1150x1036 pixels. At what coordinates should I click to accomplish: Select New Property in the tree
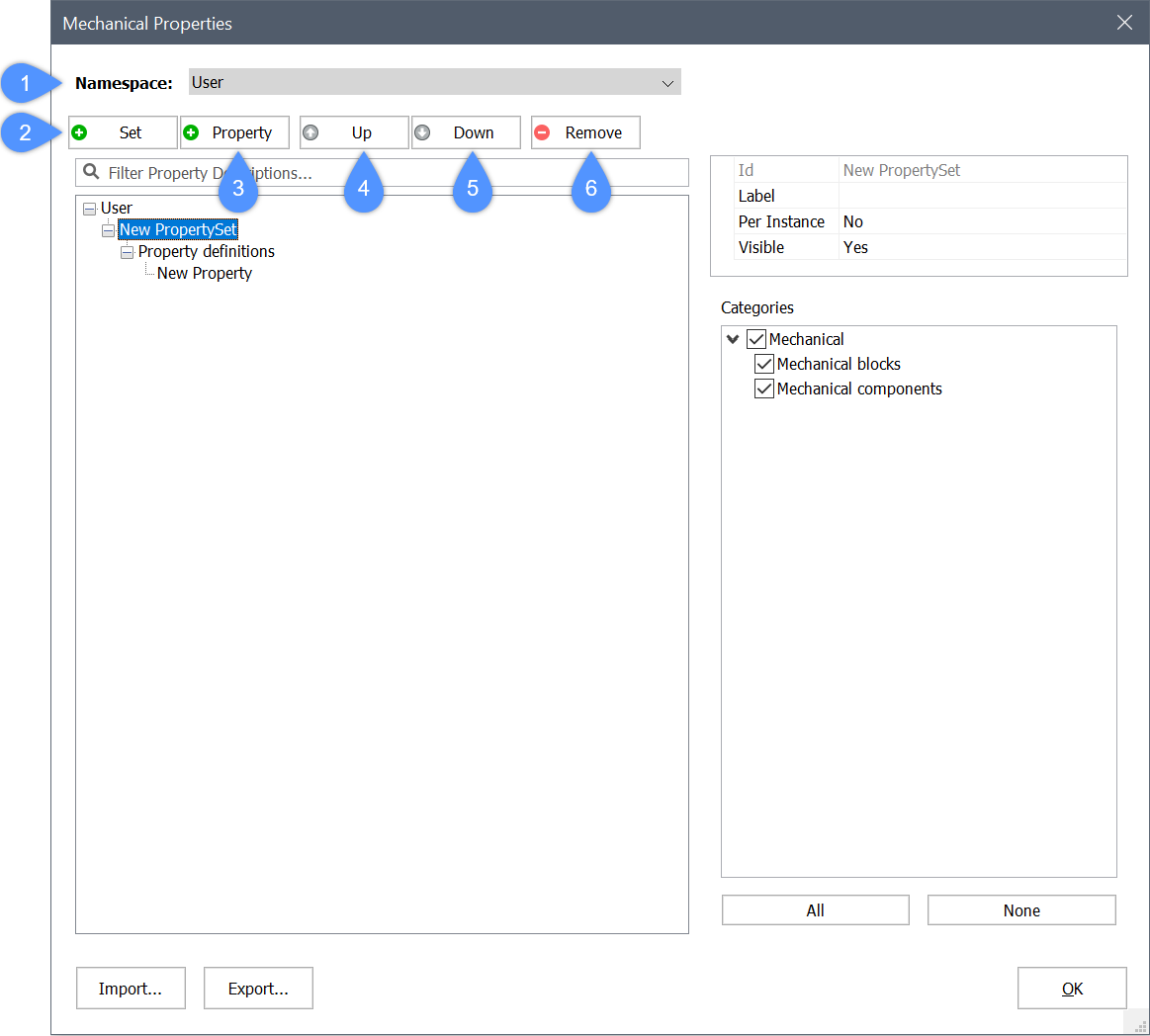coord(204,274)
